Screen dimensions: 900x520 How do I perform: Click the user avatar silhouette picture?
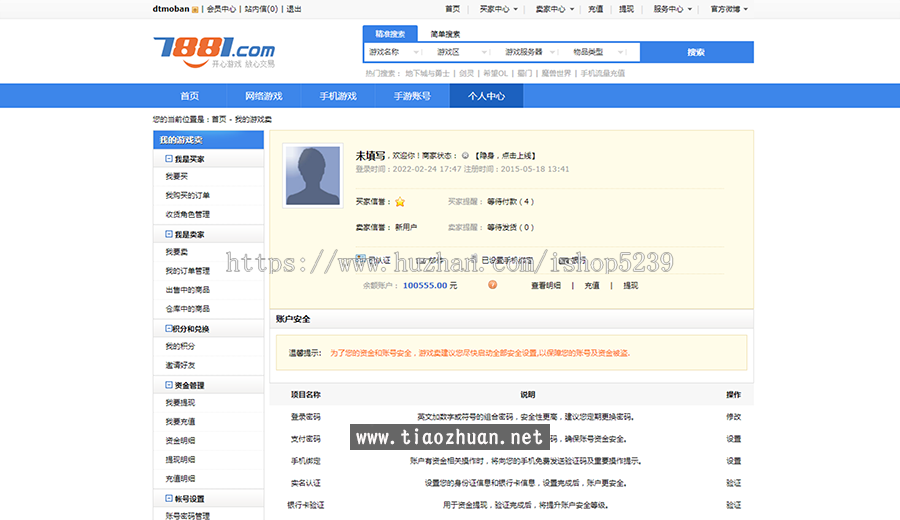tap(312, 176)
